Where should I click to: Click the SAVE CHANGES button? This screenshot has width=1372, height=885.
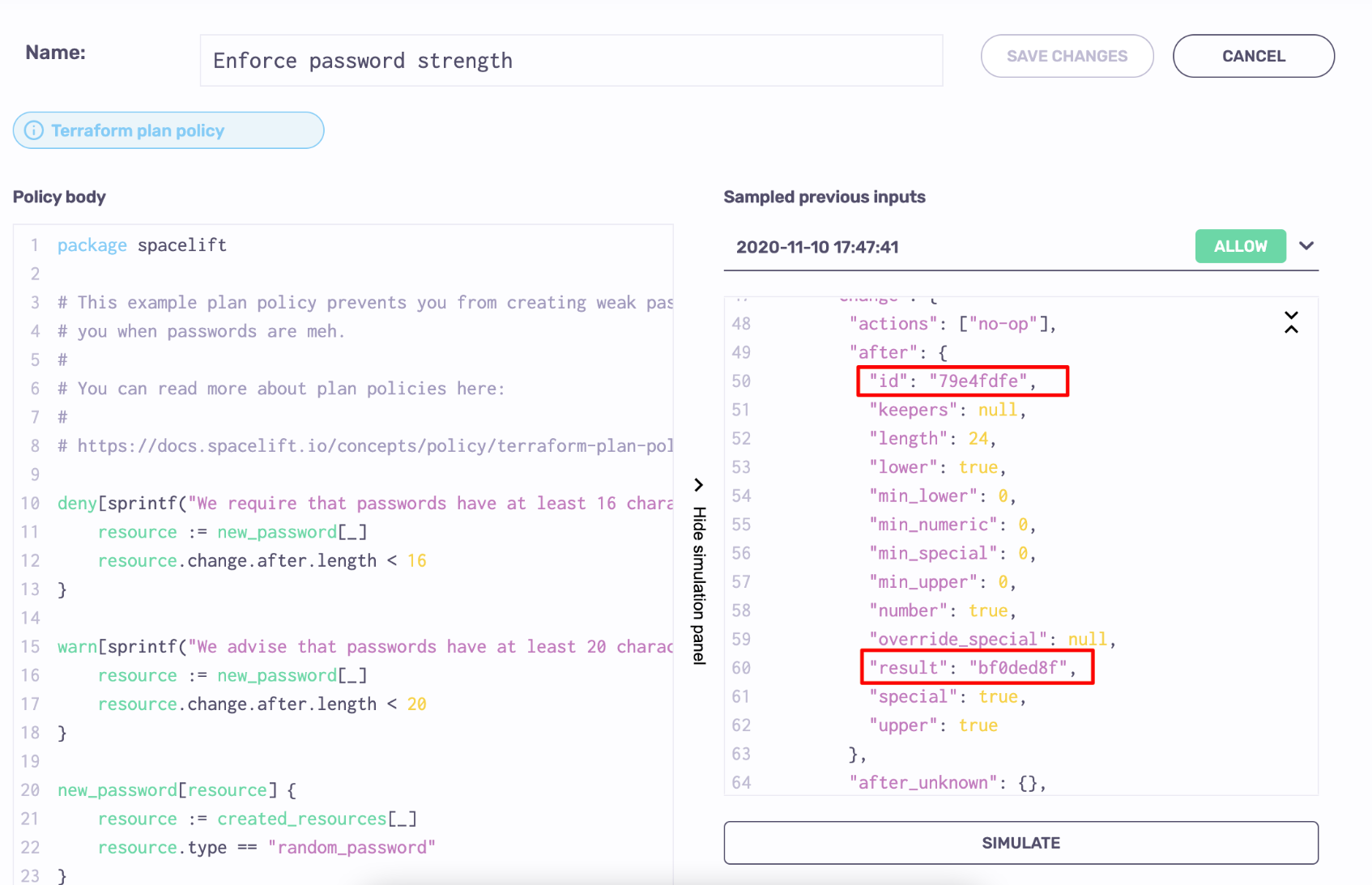click(x=1067, y=56)
